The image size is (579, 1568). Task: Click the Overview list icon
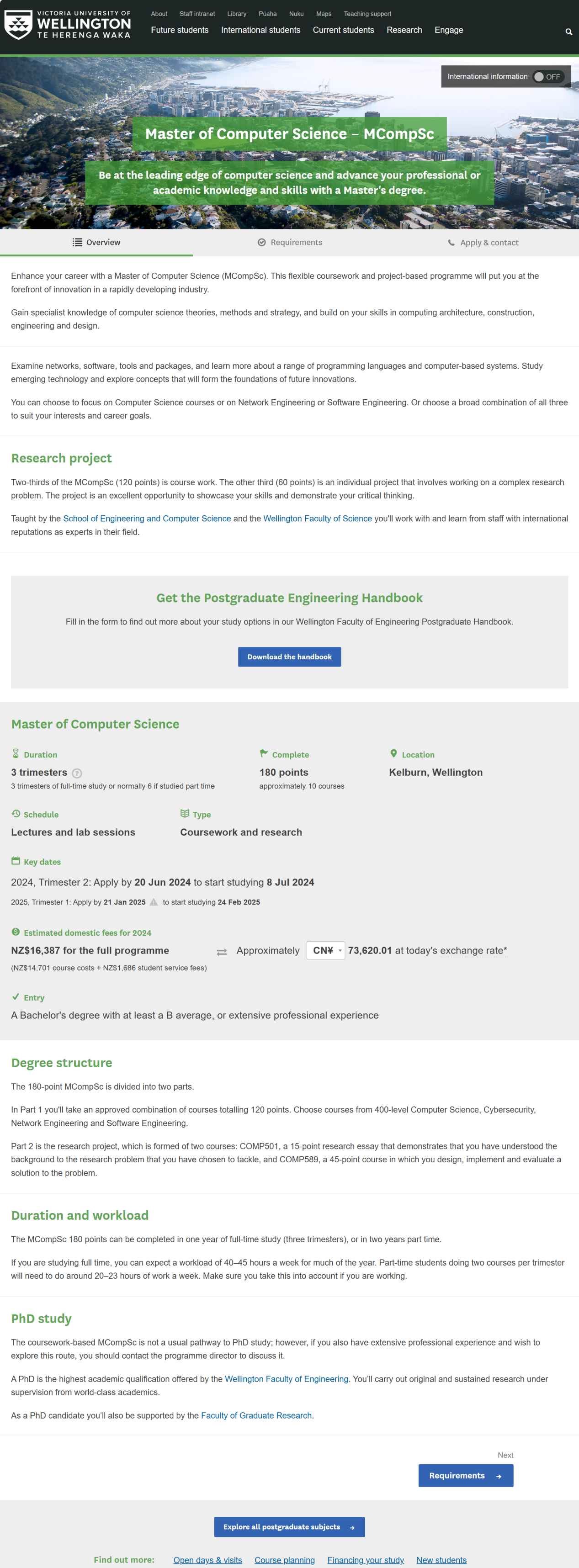click(x=77, y=242)
